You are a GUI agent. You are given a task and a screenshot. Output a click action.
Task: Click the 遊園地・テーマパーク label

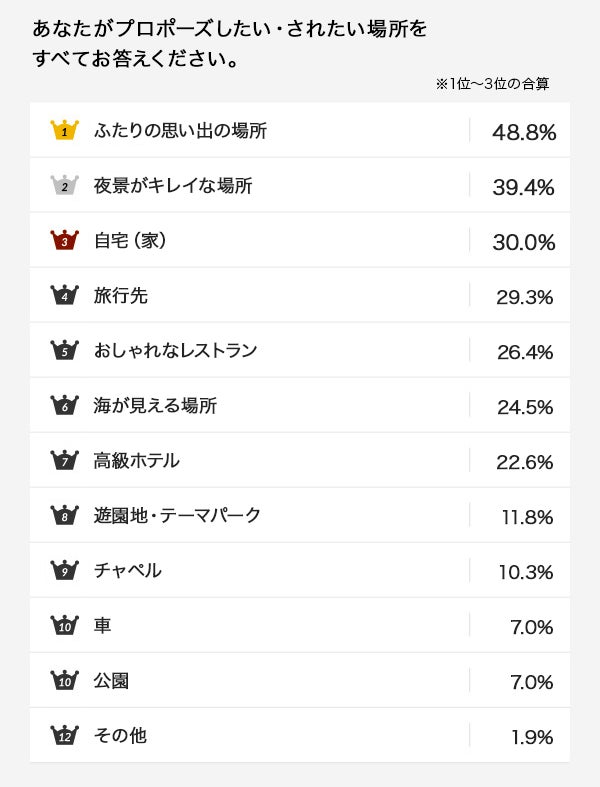(177, 515)
